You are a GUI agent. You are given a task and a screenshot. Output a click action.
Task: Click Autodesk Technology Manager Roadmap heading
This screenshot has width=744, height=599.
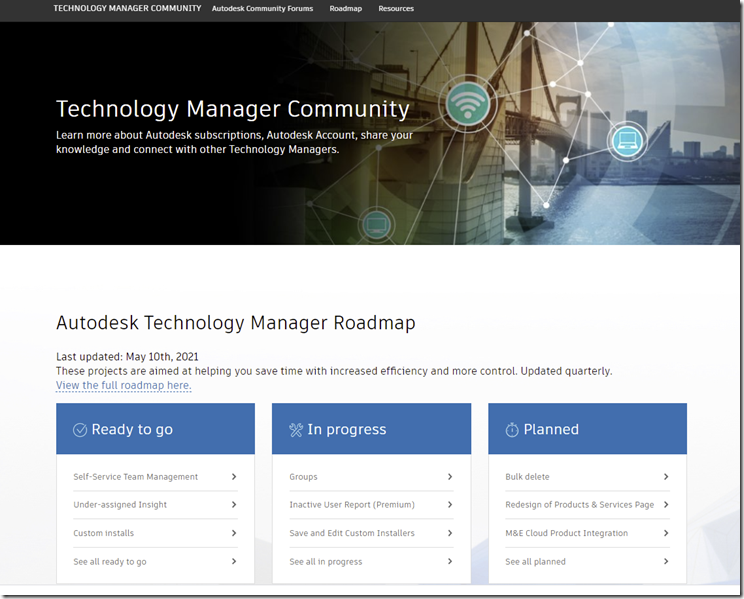(x=236, y=323)
